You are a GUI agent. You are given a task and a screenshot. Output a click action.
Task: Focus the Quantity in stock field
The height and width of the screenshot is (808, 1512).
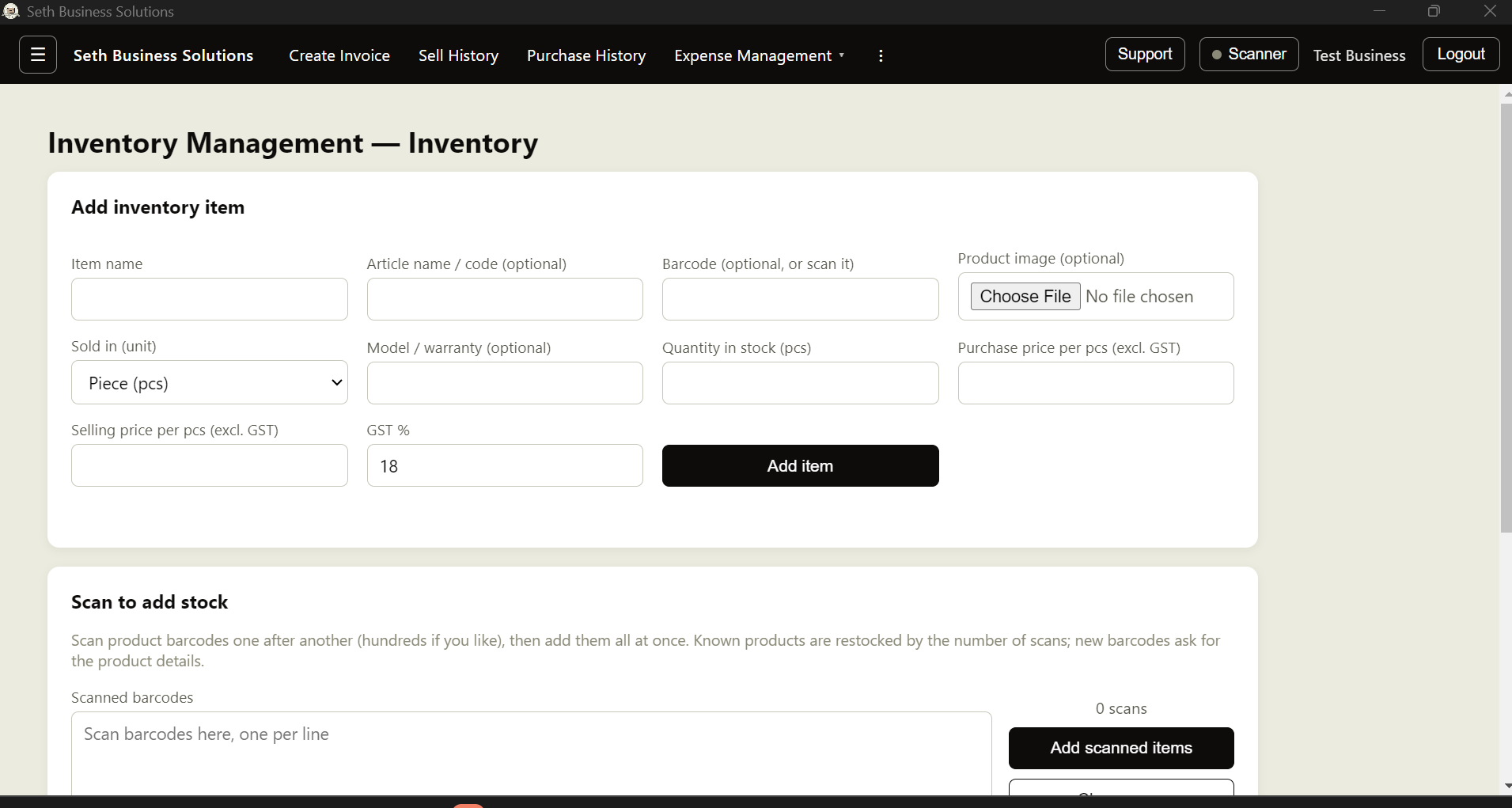pos(800,383)
